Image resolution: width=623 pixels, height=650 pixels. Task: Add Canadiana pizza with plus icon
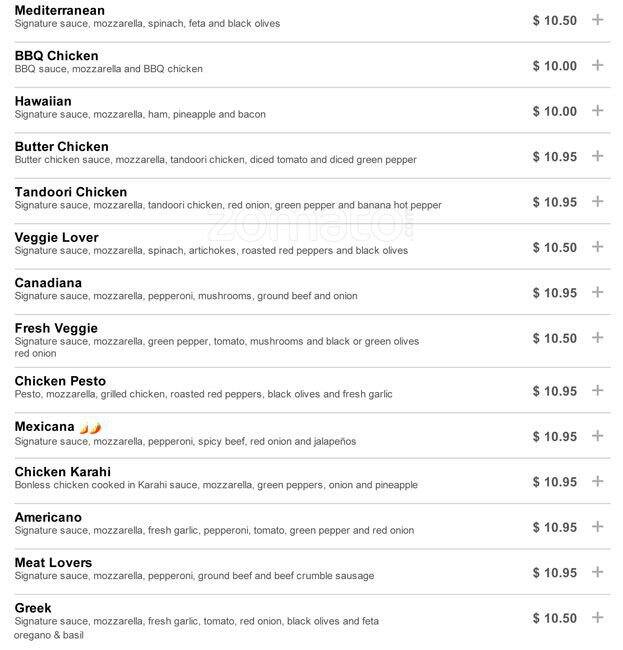598,293
